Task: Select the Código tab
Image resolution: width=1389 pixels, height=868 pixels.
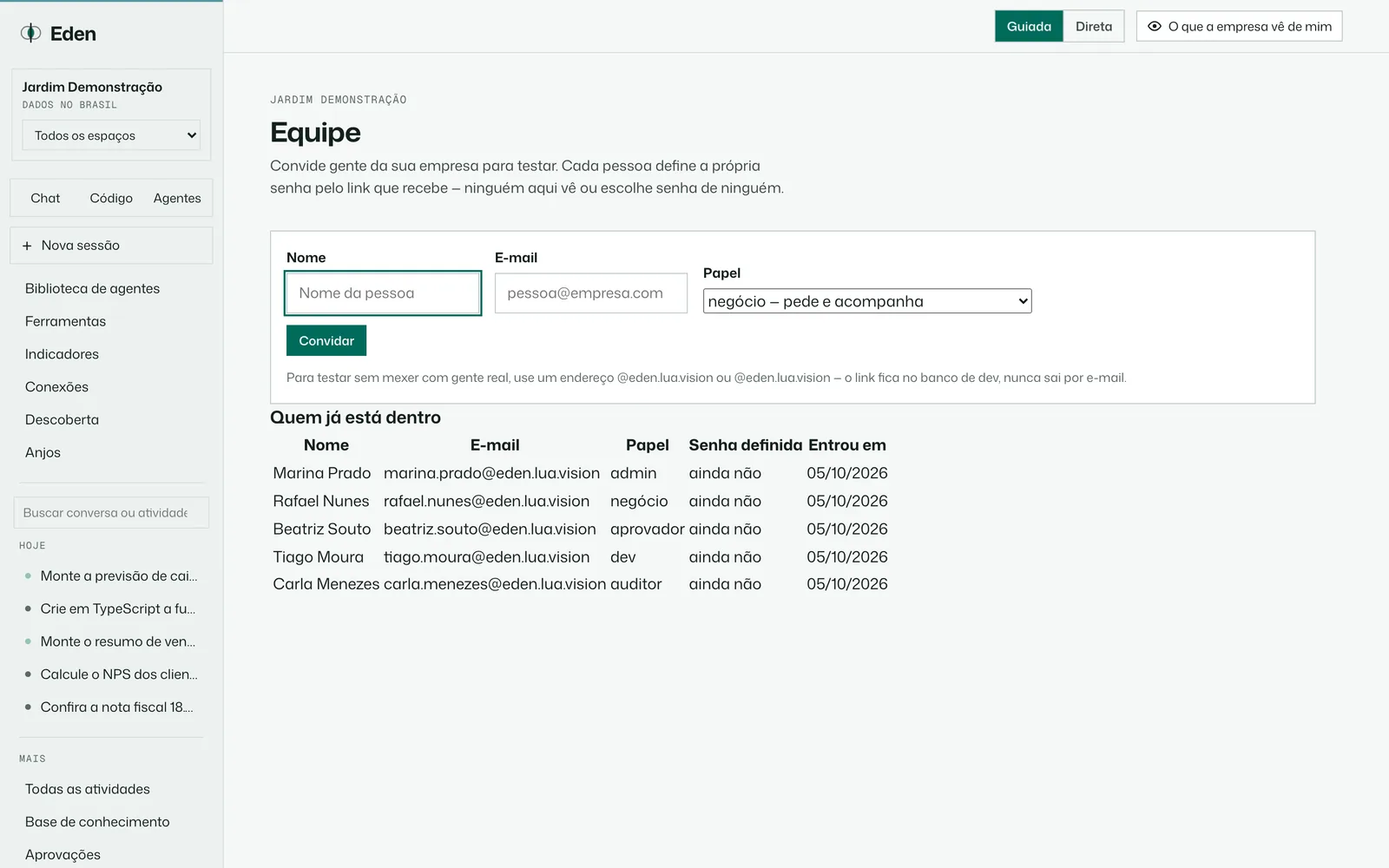Action: tap(111, 198)
